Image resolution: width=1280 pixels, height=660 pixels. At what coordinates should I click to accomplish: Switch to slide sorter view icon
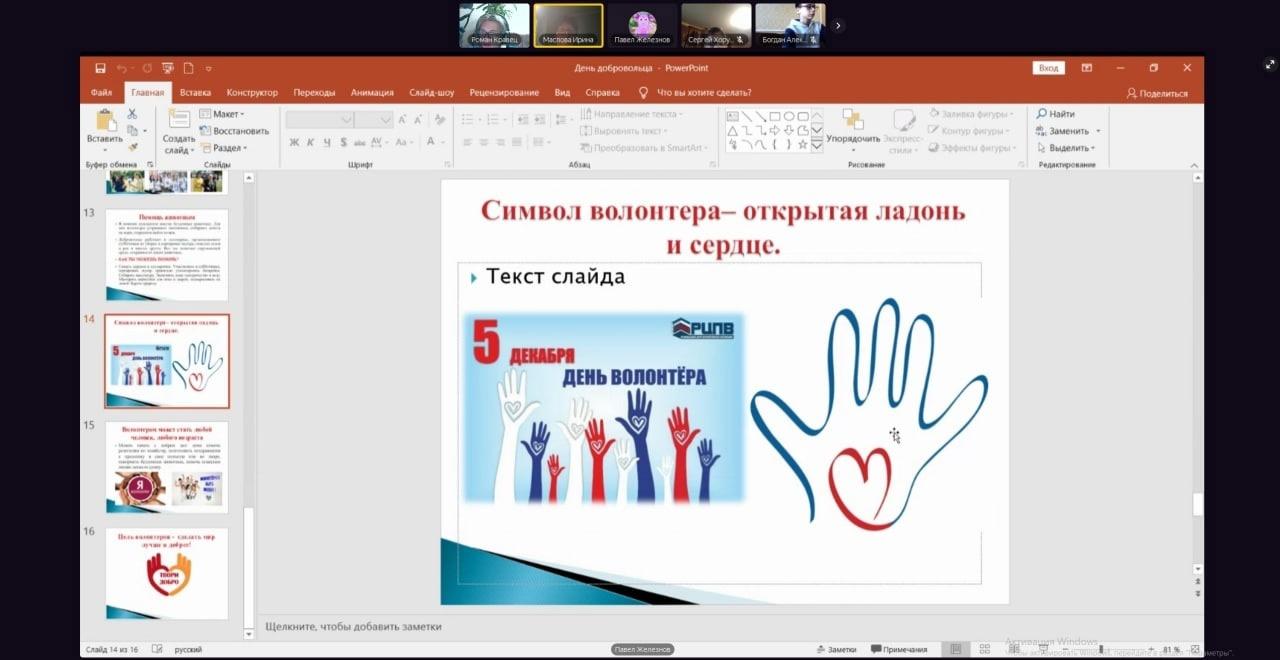coord(985,649)
